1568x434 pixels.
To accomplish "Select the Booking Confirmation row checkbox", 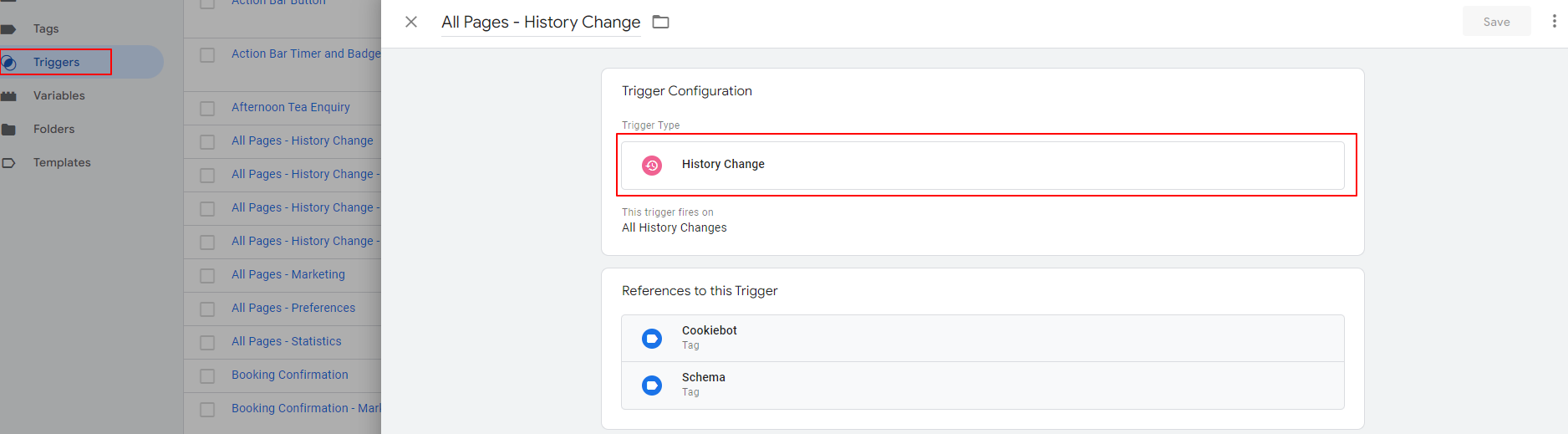I will tap(207, 376).
